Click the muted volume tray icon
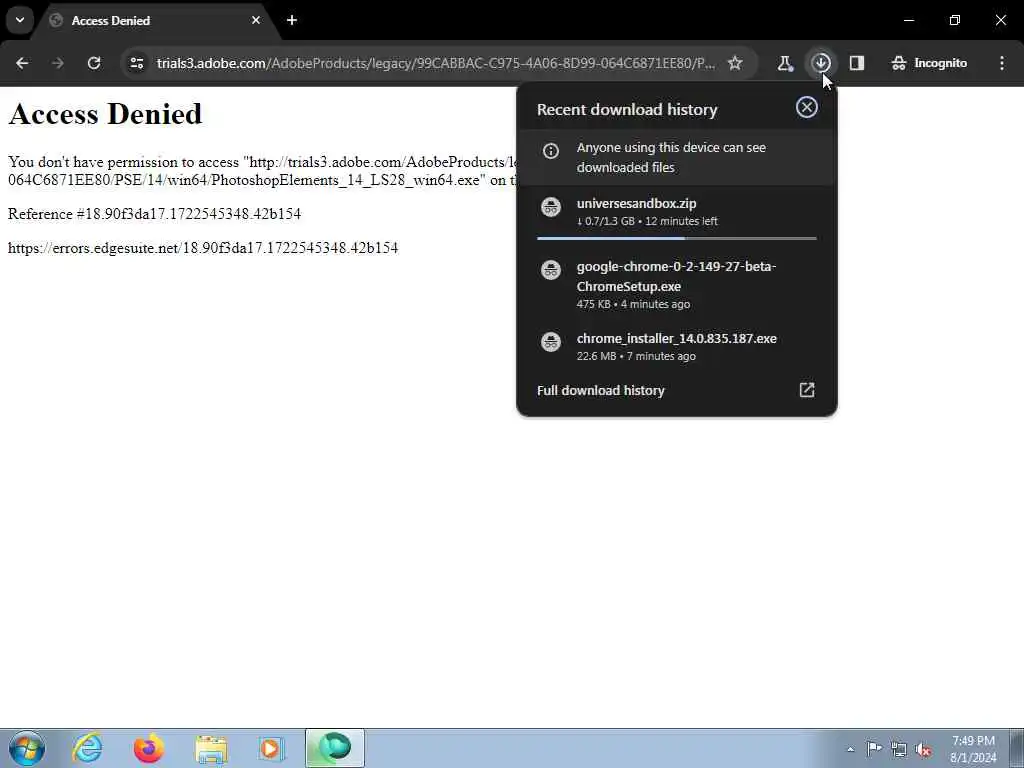The image size is (1024, 768). [x=923, y=749]
